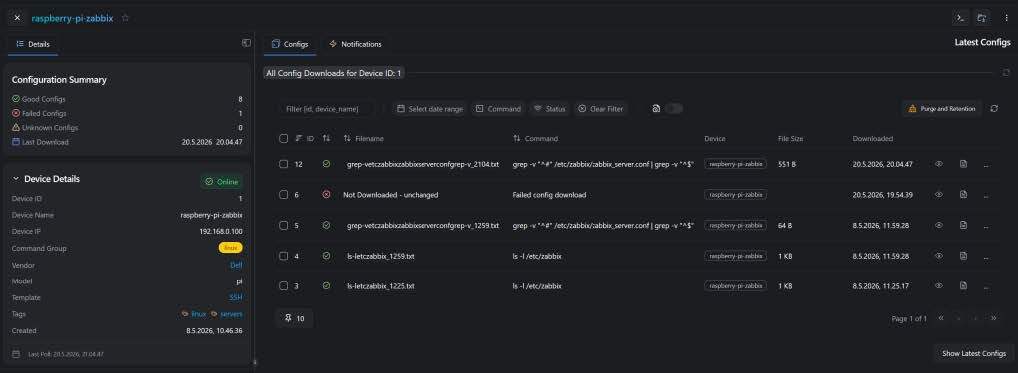
Task: Select the checkbox for config ID 5
Action: coord(283,225)
